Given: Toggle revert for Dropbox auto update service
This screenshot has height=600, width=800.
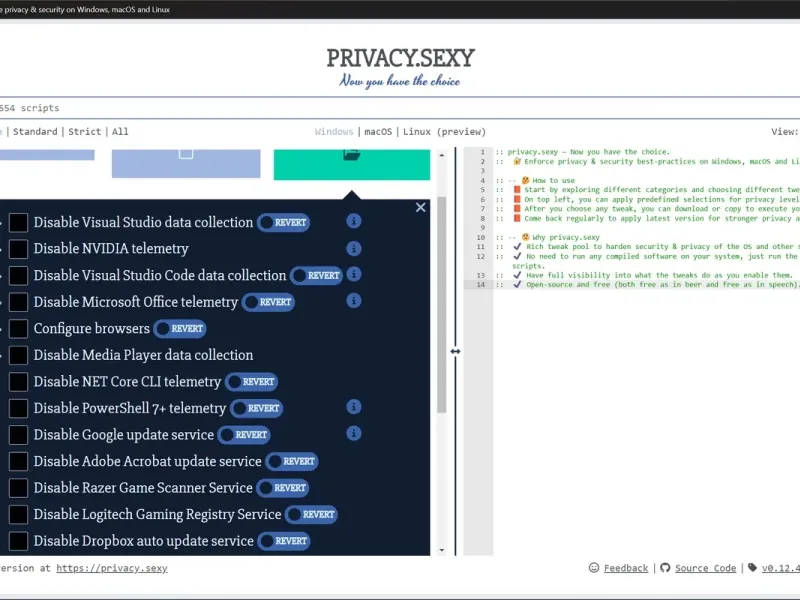Looking at the screenshot, I should [x=284, y=541].
